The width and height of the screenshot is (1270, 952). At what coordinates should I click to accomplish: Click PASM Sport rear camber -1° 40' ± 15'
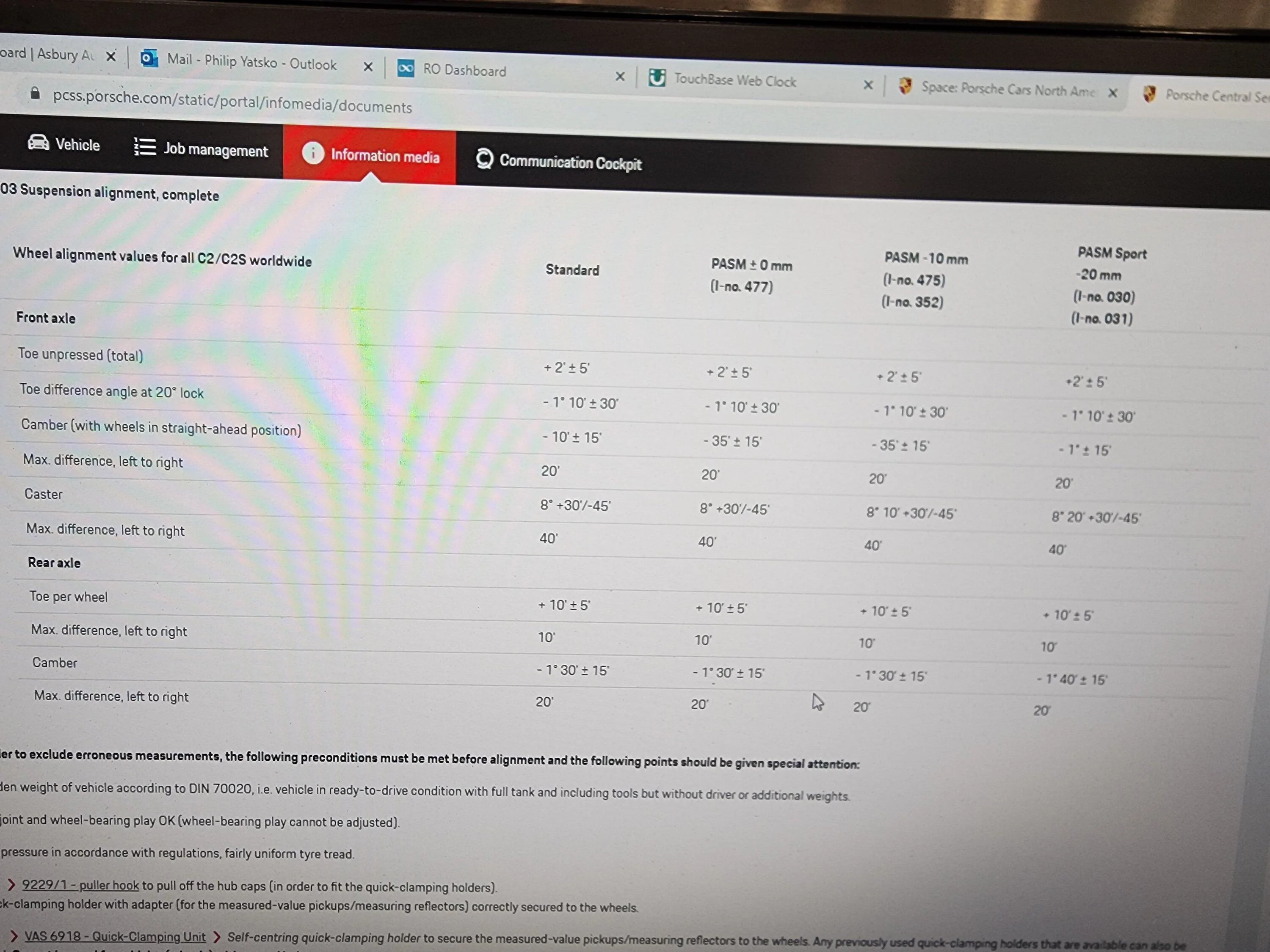[x=1071, y=680]
